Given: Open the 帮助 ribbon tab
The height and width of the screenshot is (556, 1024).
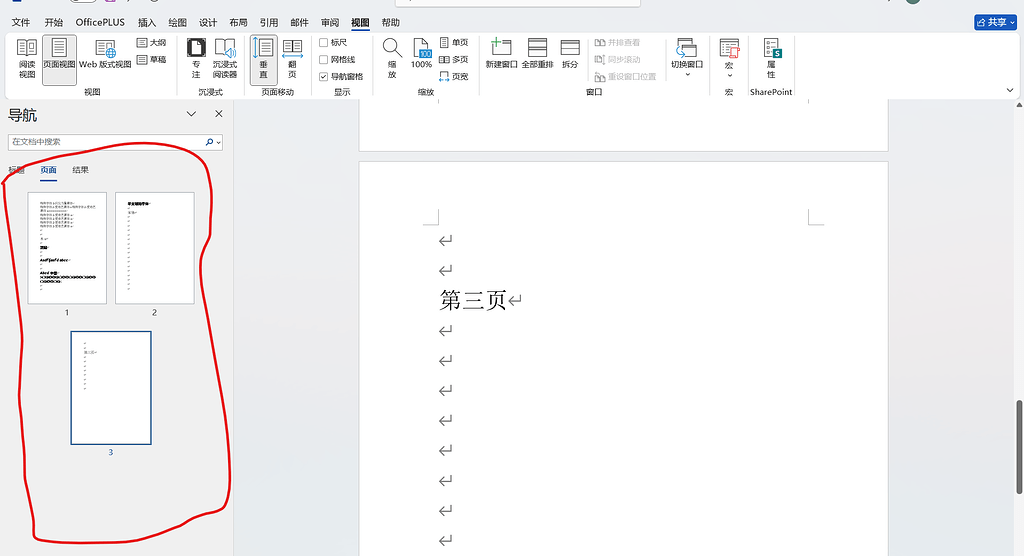Looking at the screenshot, I should [x=391, y=22].
